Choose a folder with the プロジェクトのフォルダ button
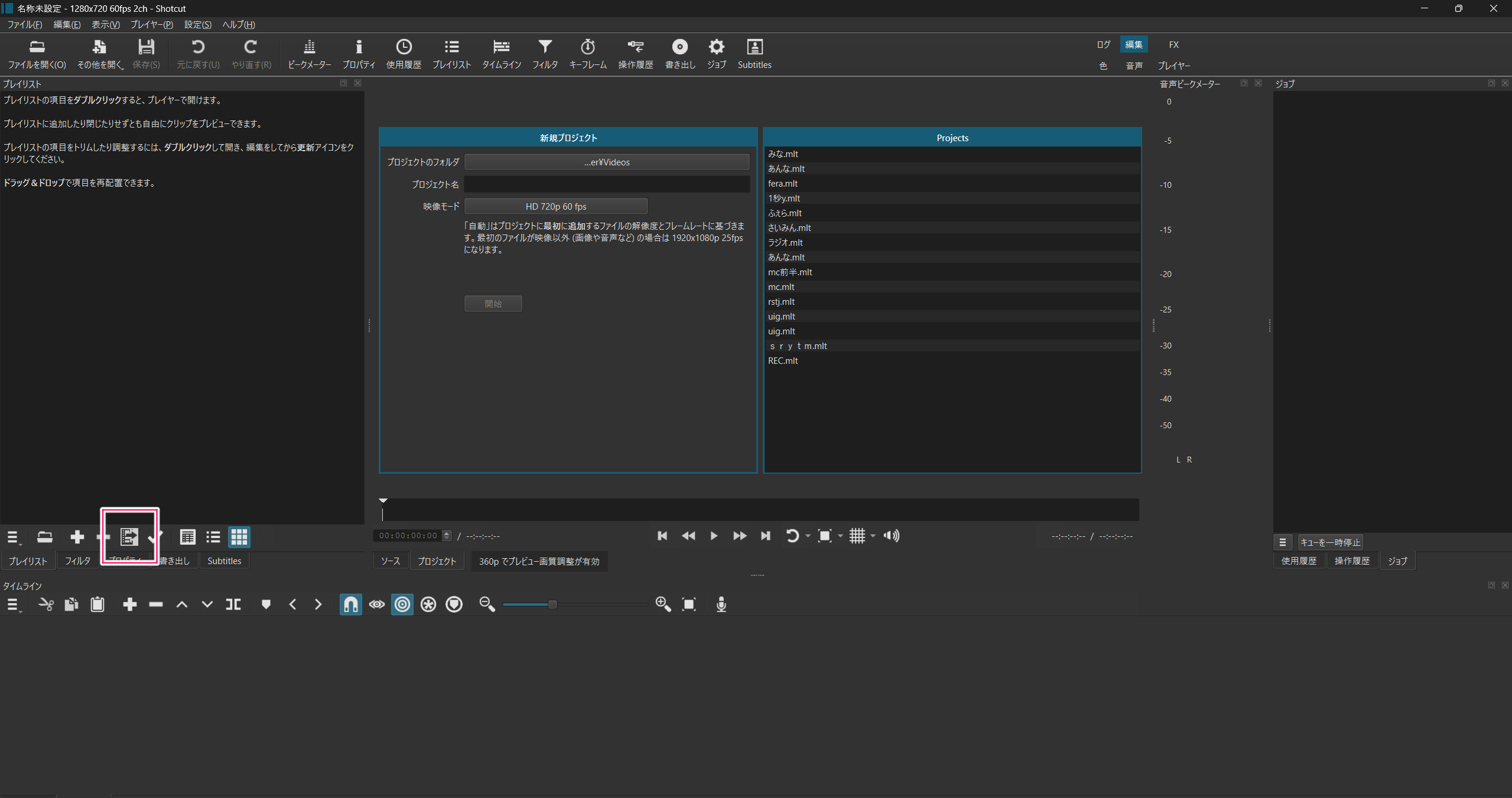Screen dimensions: 1512x798 pyautogui.click(x=607, y=162)
